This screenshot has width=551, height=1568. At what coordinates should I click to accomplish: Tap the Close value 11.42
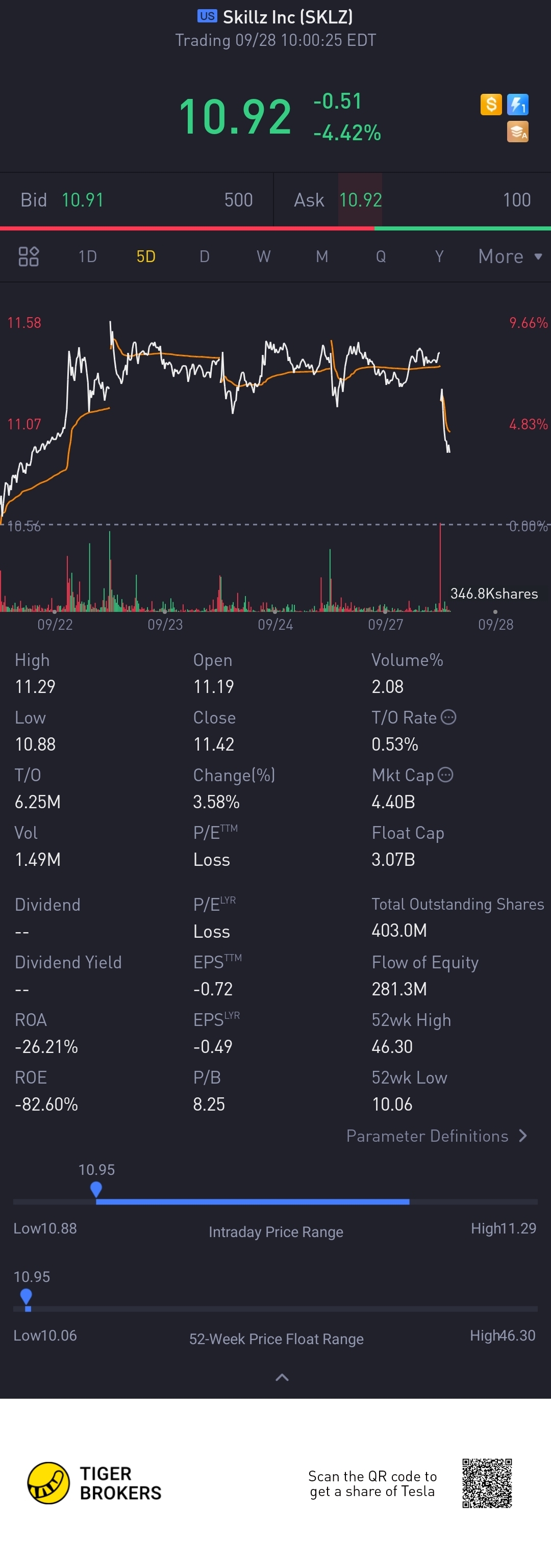214,744
